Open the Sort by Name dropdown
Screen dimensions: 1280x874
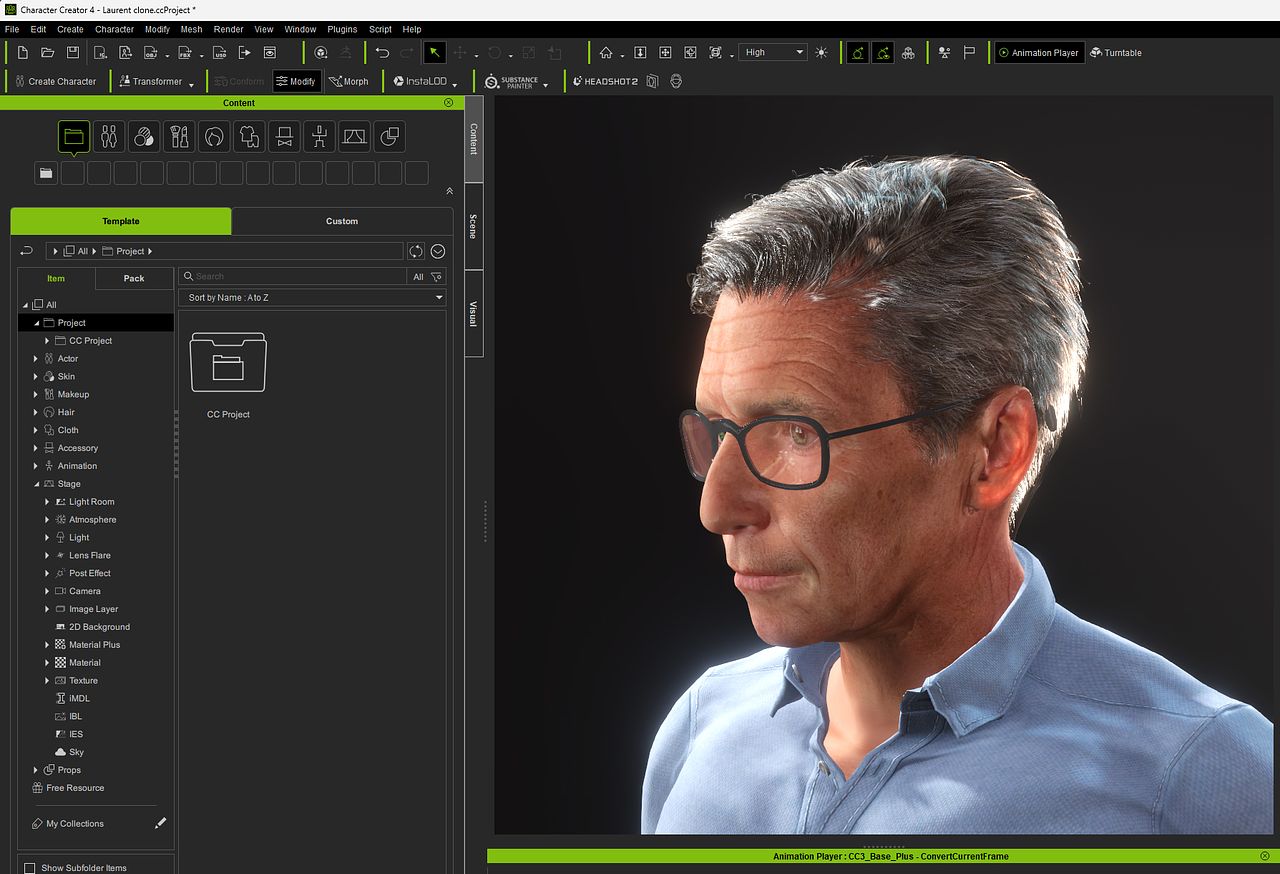[312, 298]
